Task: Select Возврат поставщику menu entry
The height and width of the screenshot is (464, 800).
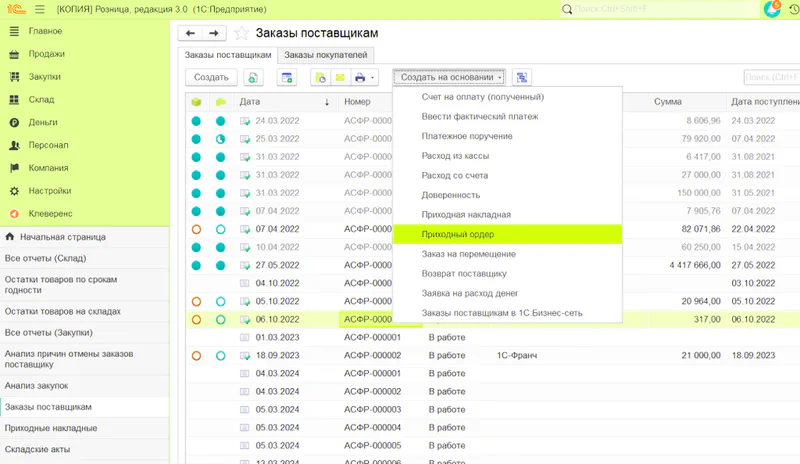Action: (463, 273)
